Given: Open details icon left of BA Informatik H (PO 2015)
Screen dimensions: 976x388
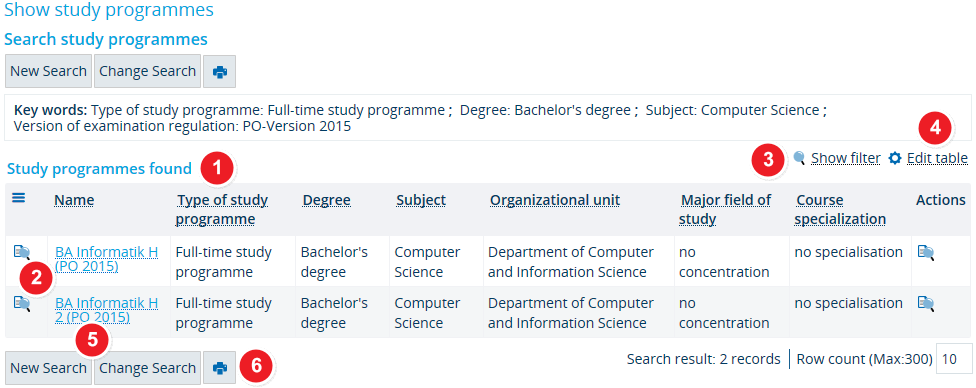Looking at the screenshot, I should point(22,252).
